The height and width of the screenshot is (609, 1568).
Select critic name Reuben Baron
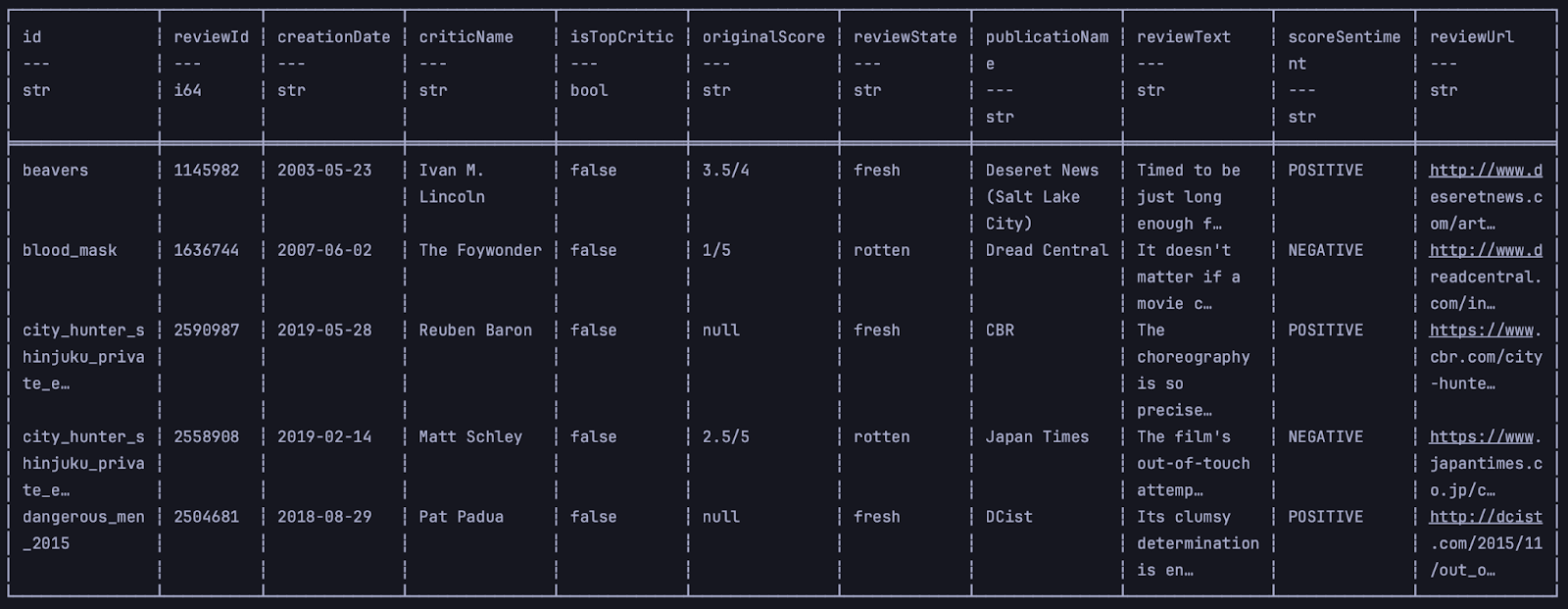pyautogui.click(x=475, y=330)
